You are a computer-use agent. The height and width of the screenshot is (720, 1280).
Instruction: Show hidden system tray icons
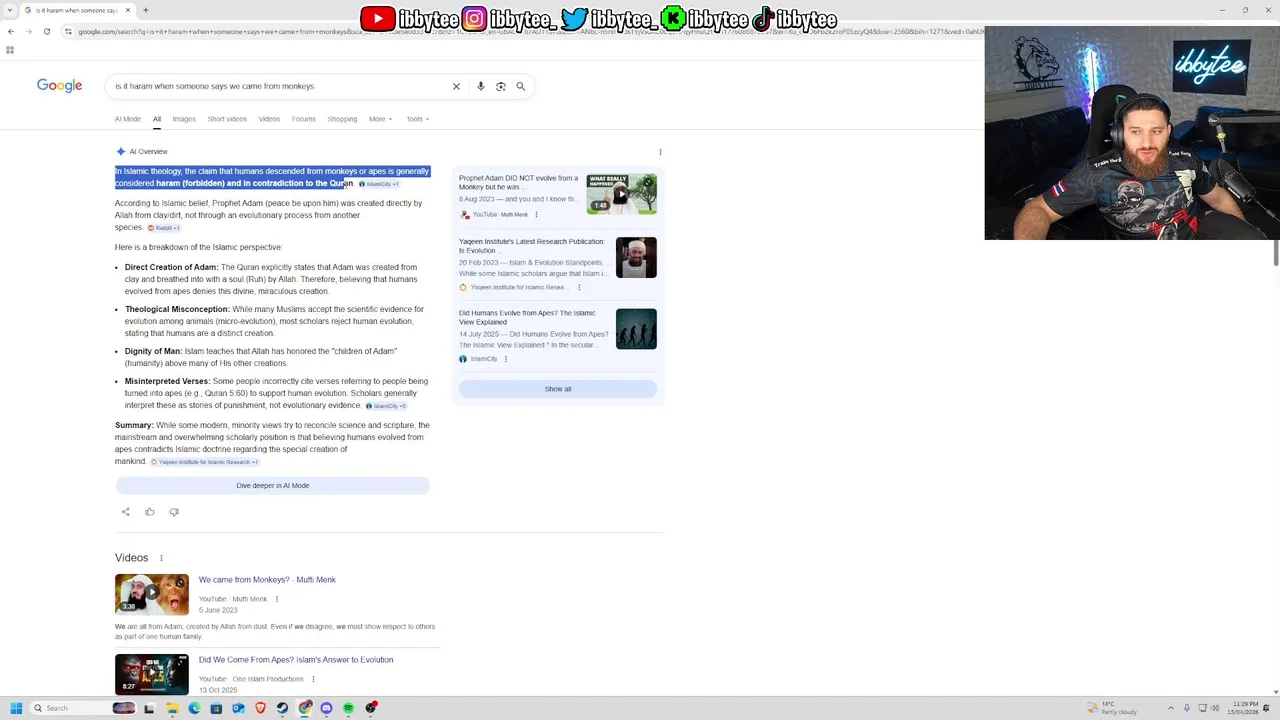pyautogui.click(x=1171, y=708)
